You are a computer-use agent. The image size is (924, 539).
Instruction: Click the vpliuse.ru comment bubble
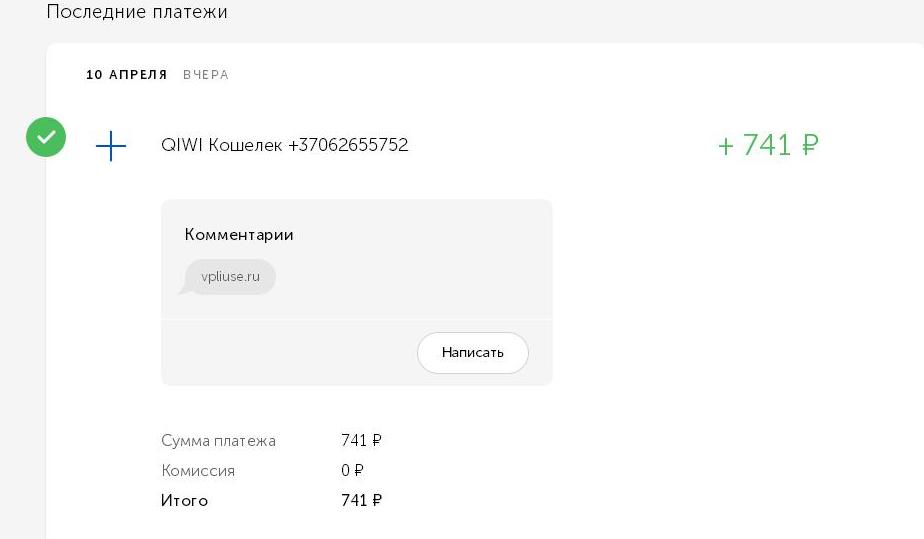[230, 277]
